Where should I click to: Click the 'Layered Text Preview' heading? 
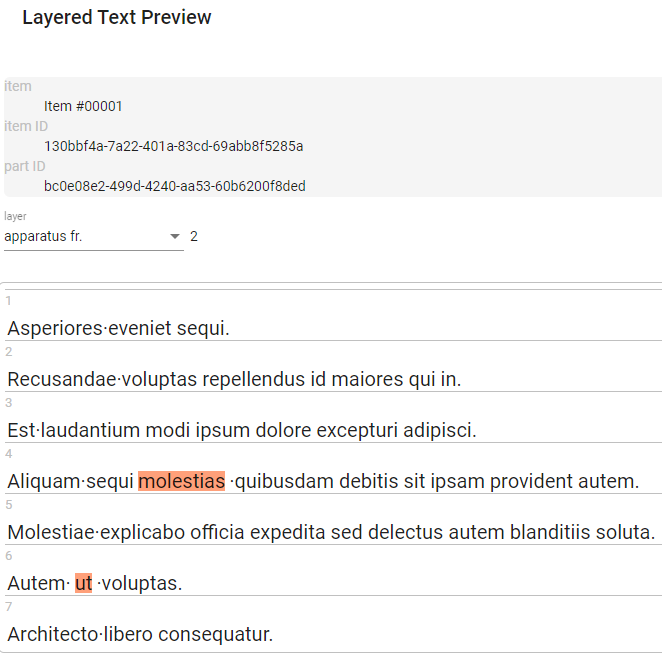(x=117, y=17)
